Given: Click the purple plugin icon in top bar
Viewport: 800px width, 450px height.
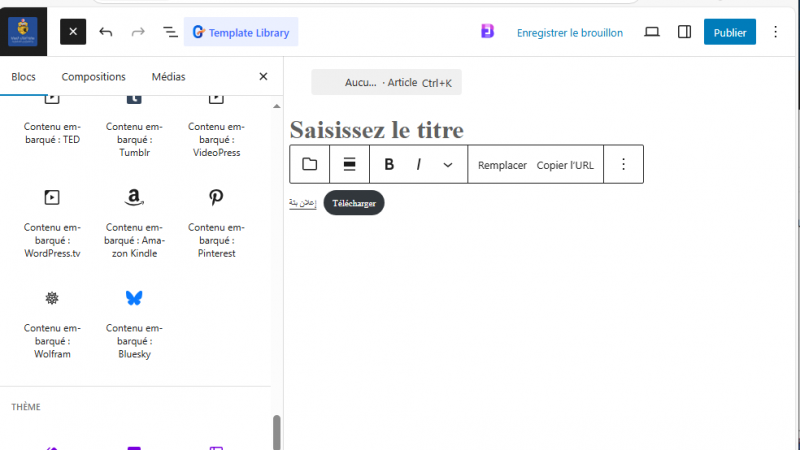Looking at the screenshot, I should pos(487,32).
